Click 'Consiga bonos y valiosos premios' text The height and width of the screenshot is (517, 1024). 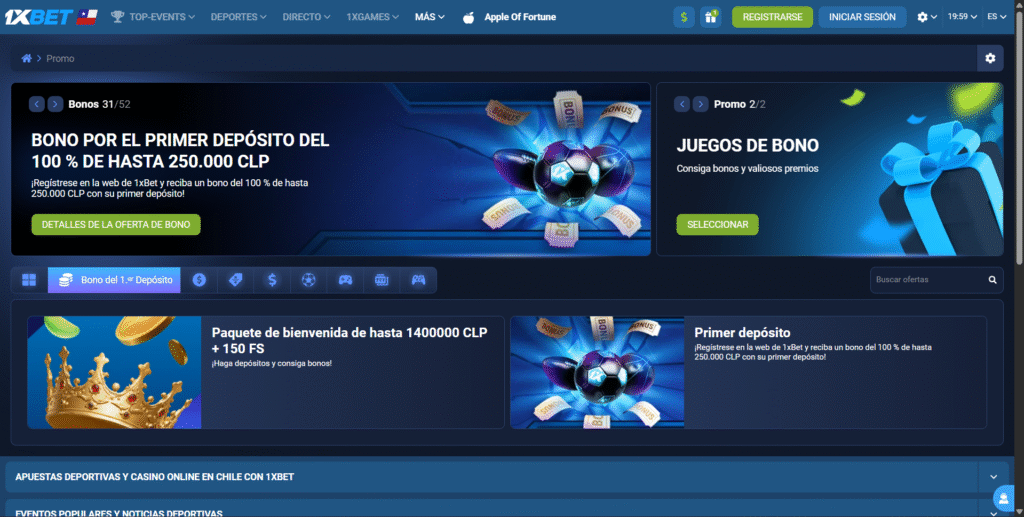point(747,168)
